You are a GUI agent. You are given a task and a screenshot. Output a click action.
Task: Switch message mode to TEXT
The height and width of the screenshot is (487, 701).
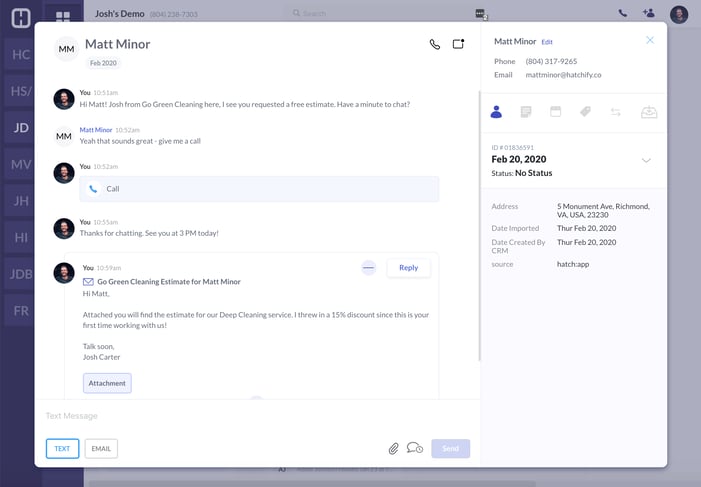(62, 449)
